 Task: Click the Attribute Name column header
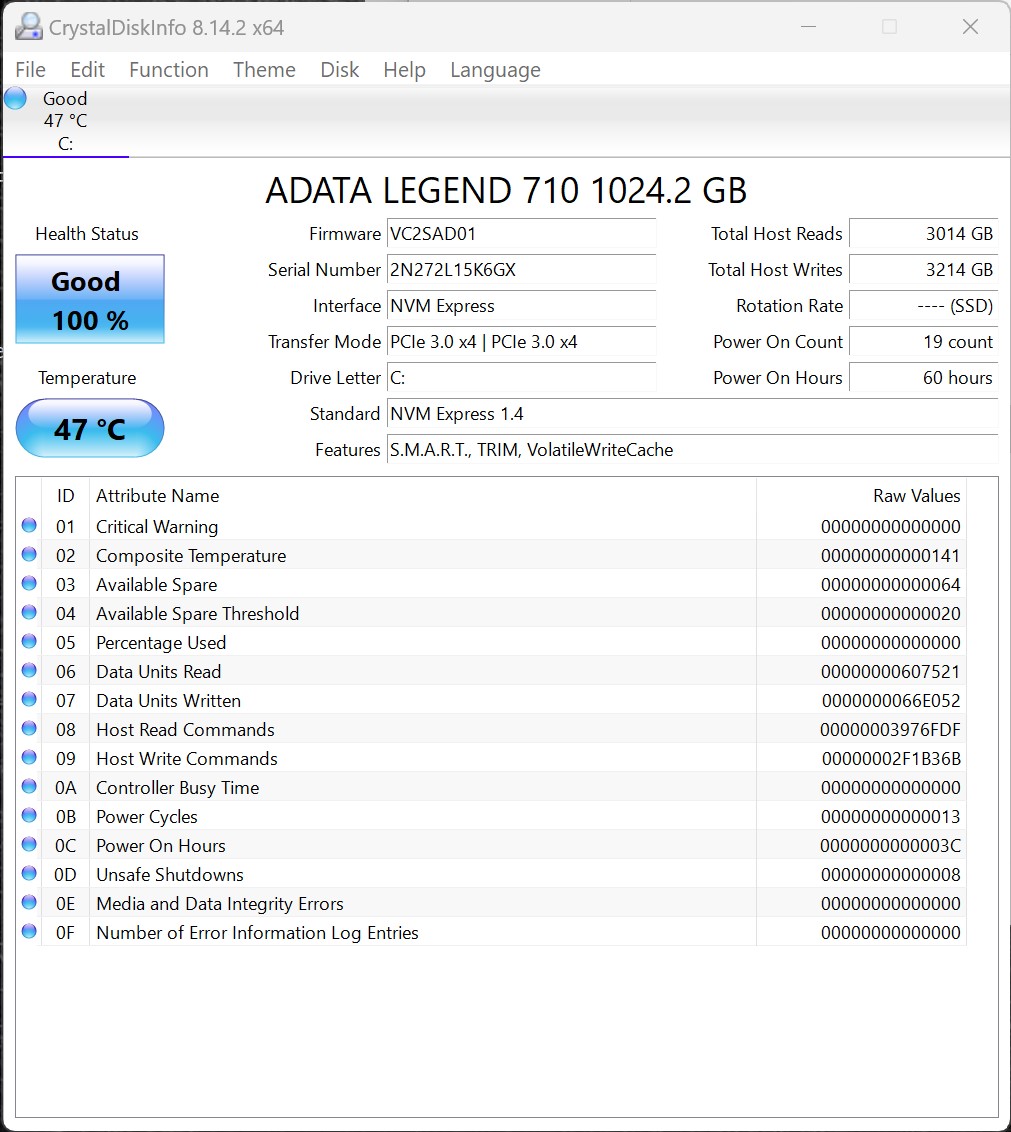(422, 496)
